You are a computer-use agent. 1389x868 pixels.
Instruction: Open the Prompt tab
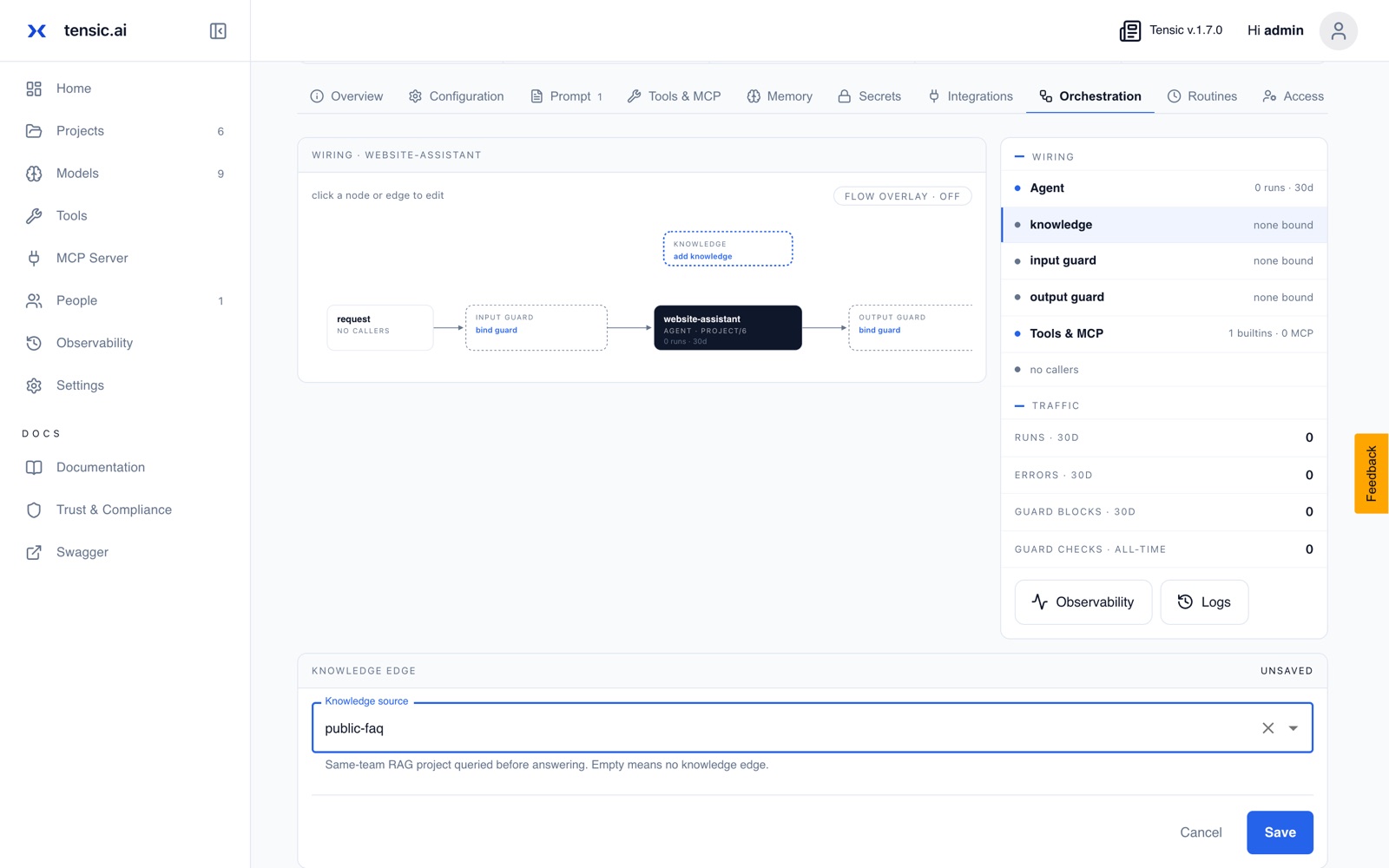(566, 96)
